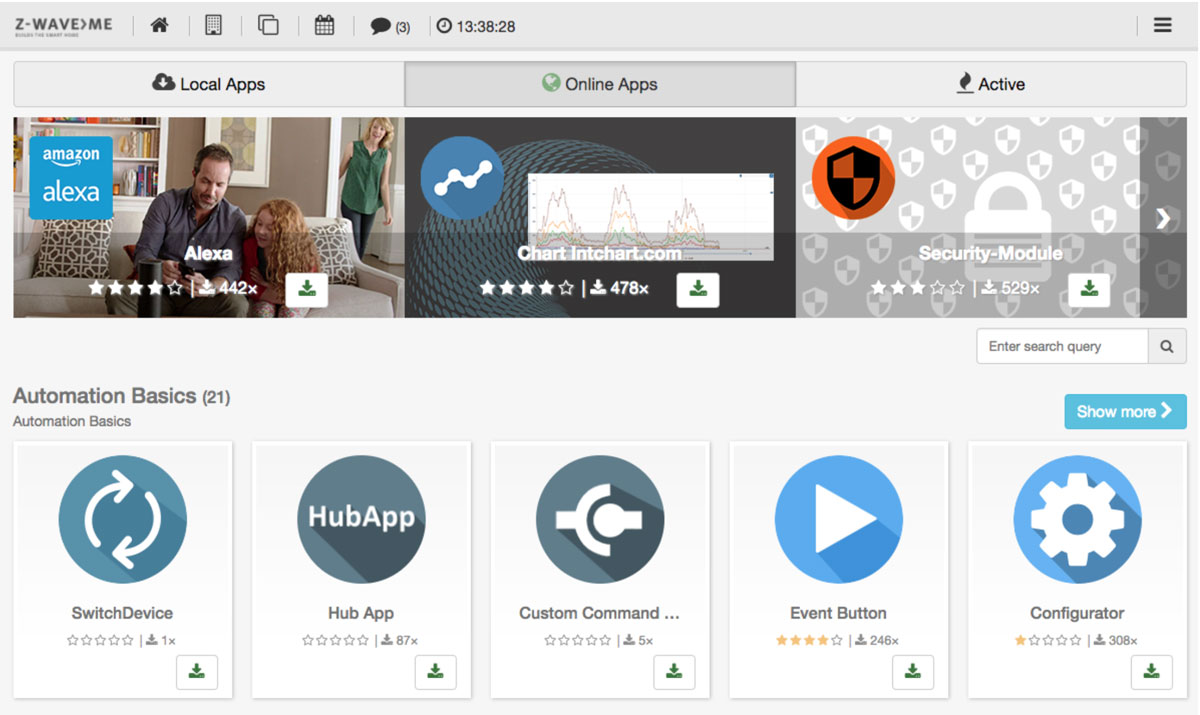Screen dimensions: 1200x715
Task: Open the elements view icon
Action: (268, 26)
